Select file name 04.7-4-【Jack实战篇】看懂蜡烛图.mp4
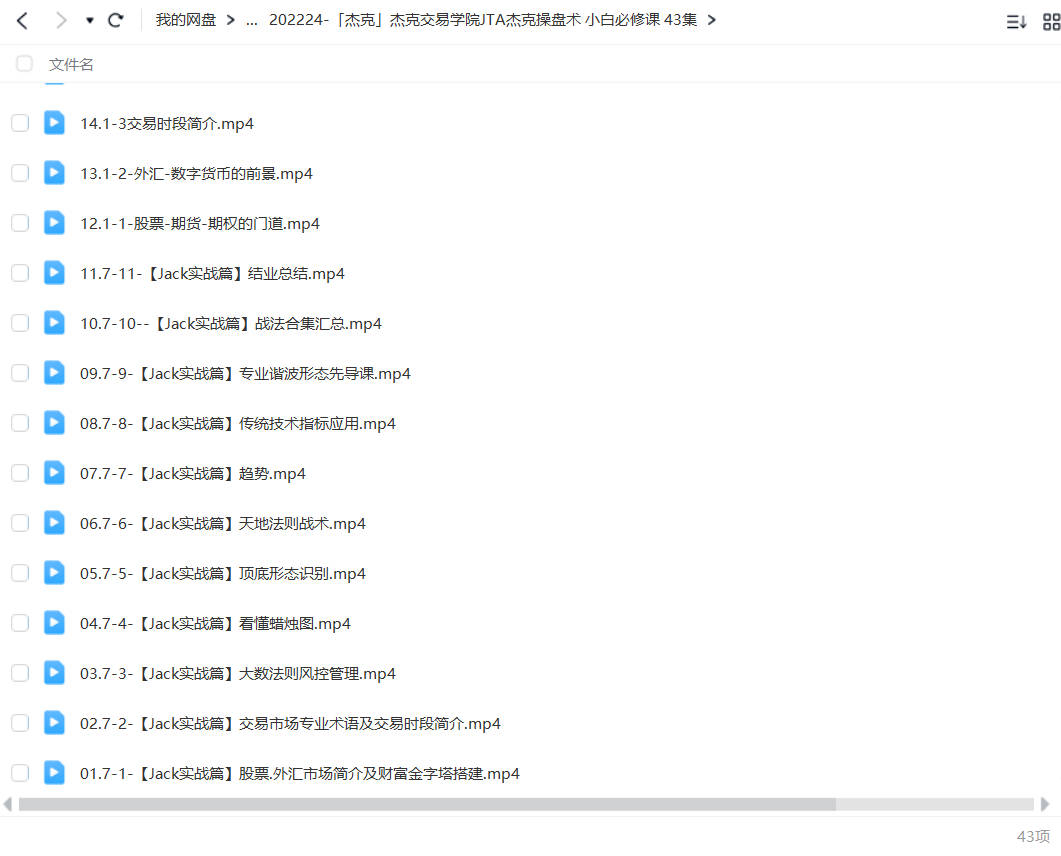Viewport: 1061px width, 856px height. click(215, 624)
